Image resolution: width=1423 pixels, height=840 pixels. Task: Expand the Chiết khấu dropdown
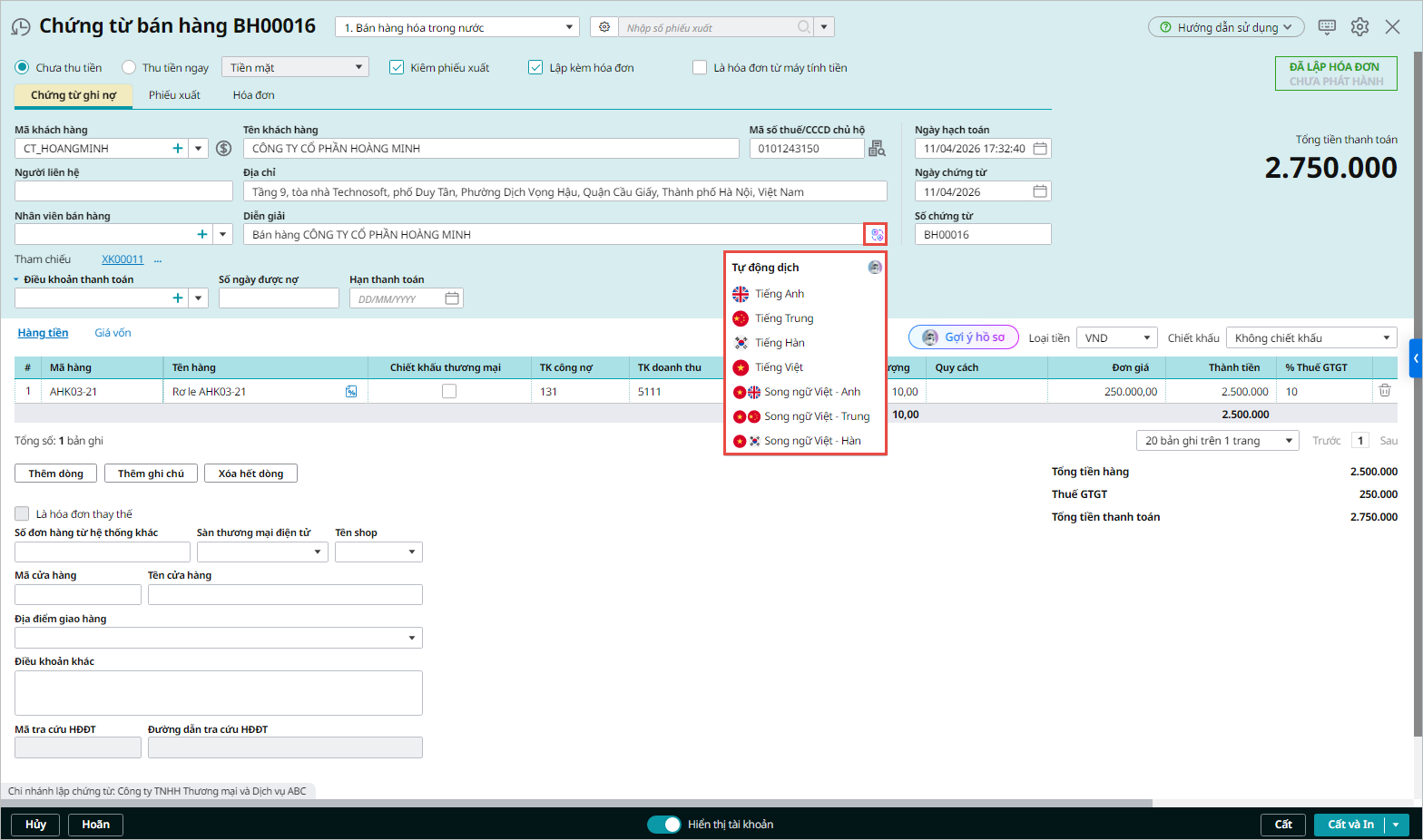pos(1311,338)
